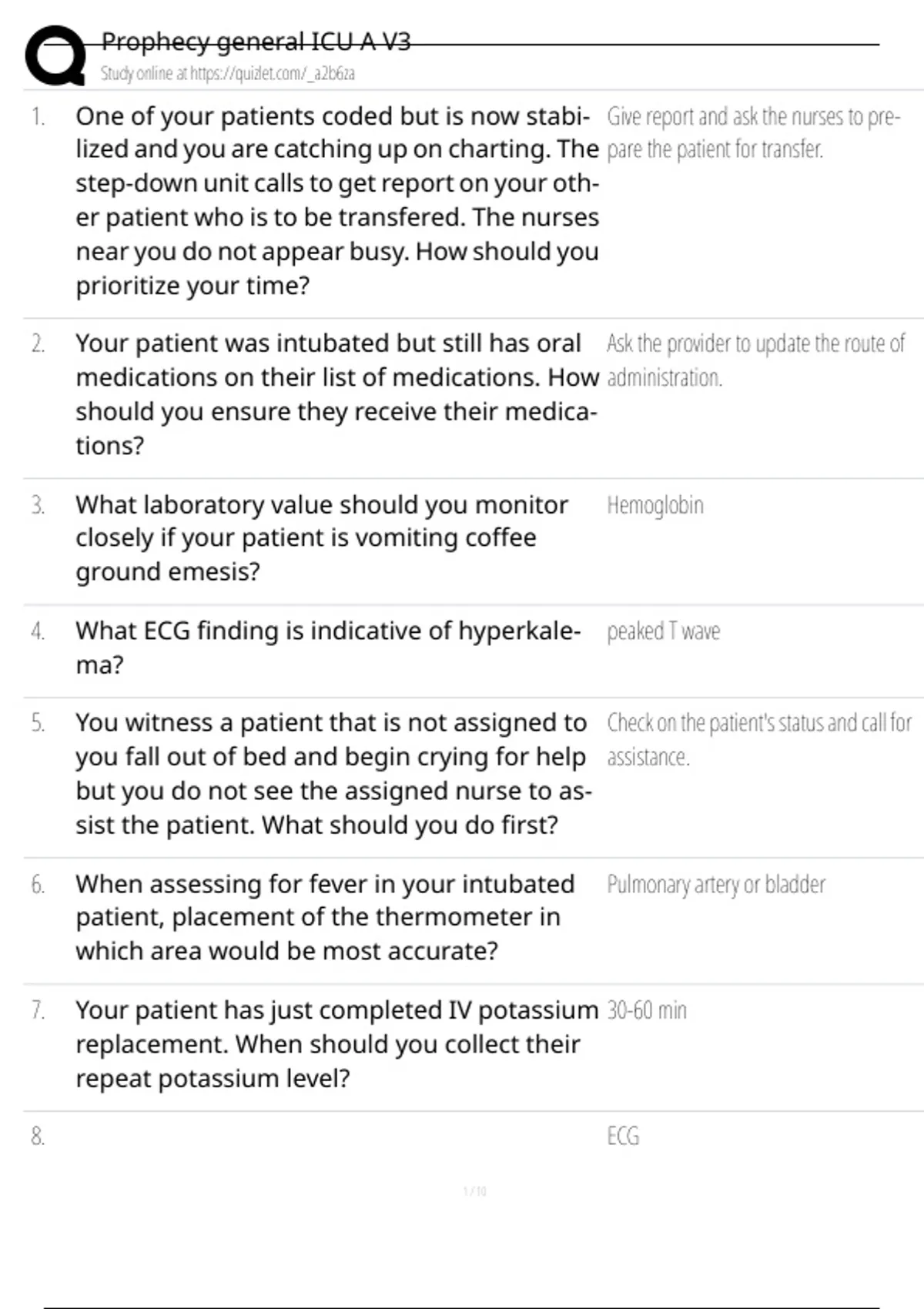Click the answer "Pulmonary artery or bladder"
924x1309 pixels.
click(715, 885)
